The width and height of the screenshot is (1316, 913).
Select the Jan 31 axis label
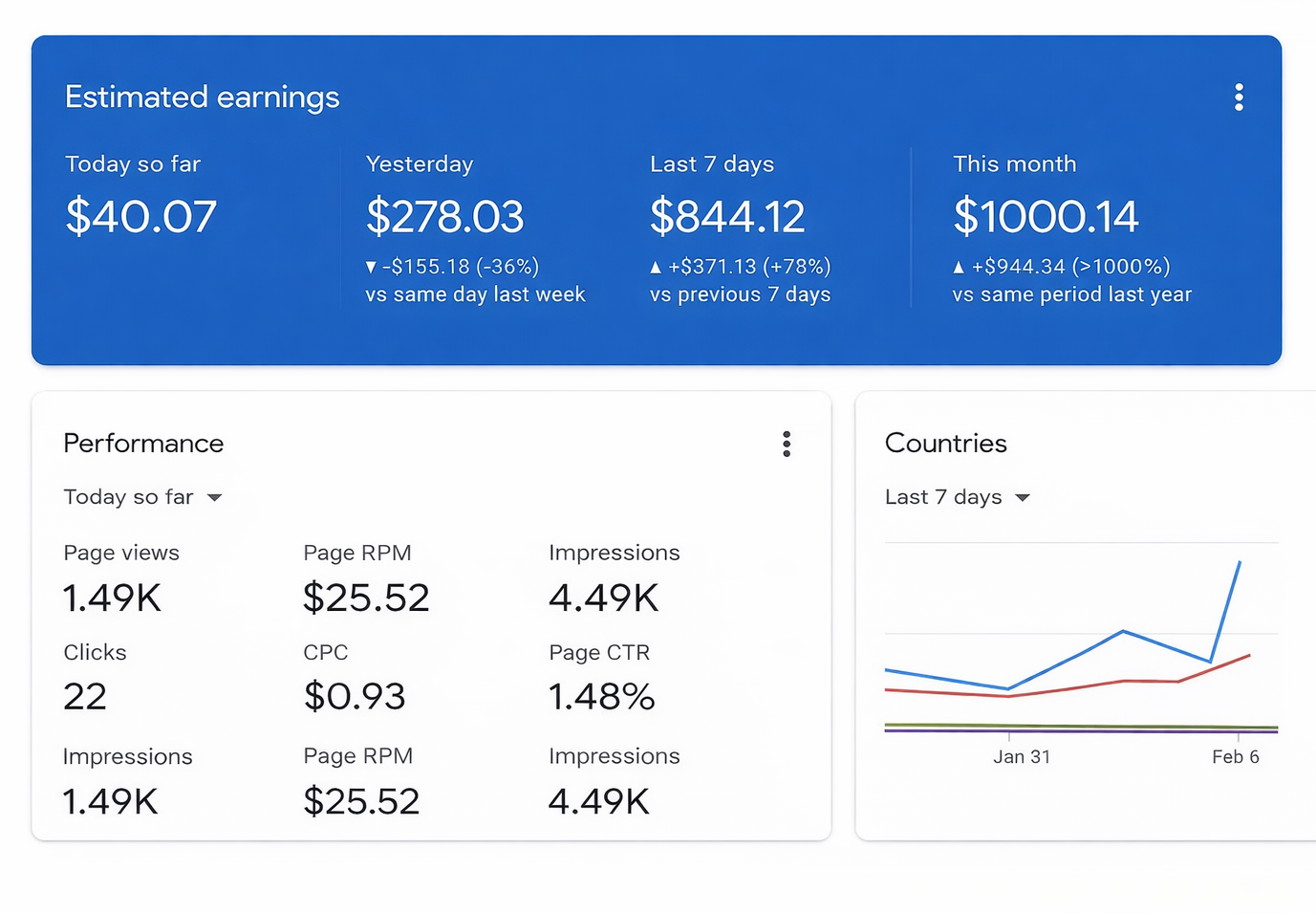[x=1021, y=757]
